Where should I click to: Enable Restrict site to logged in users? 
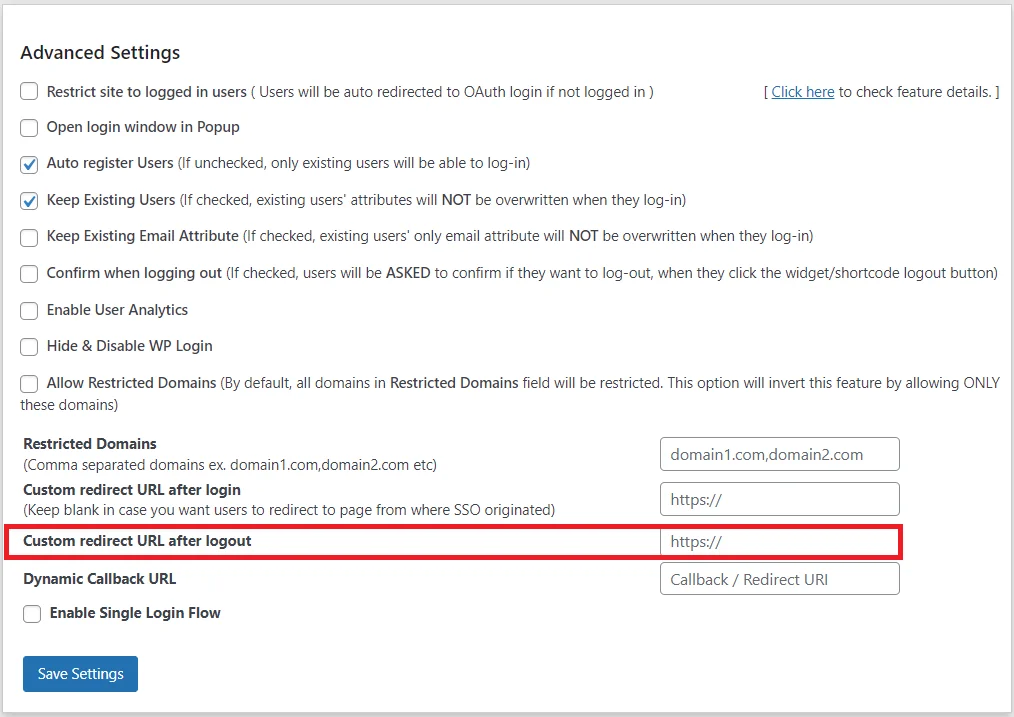pos(29,91)
